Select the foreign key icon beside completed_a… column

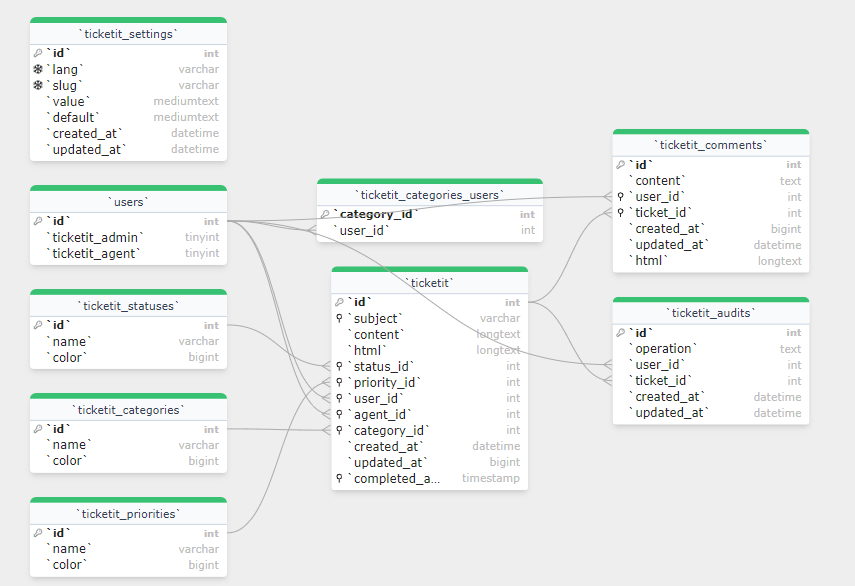pyautogui.click(x=337, y=478)
